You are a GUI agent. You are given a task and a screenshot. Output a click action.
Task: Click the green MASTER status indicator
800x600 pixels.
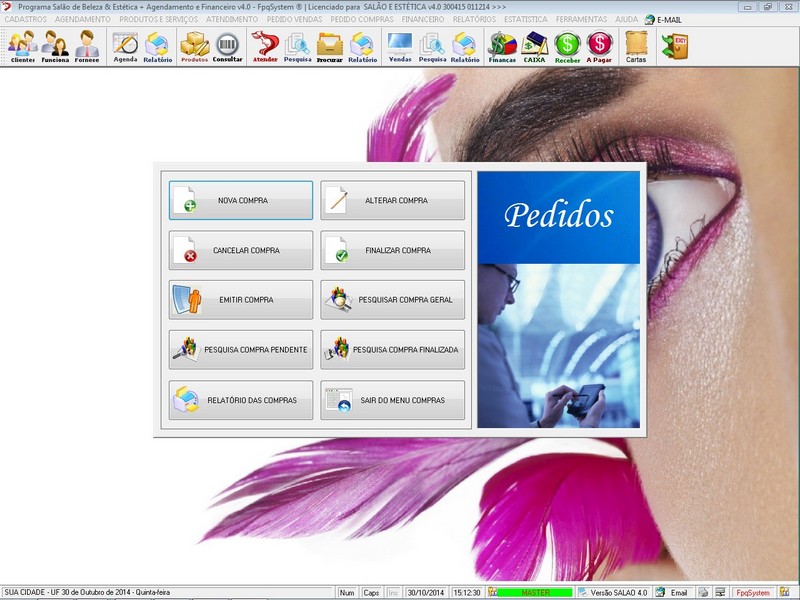(x=535, y=592)
